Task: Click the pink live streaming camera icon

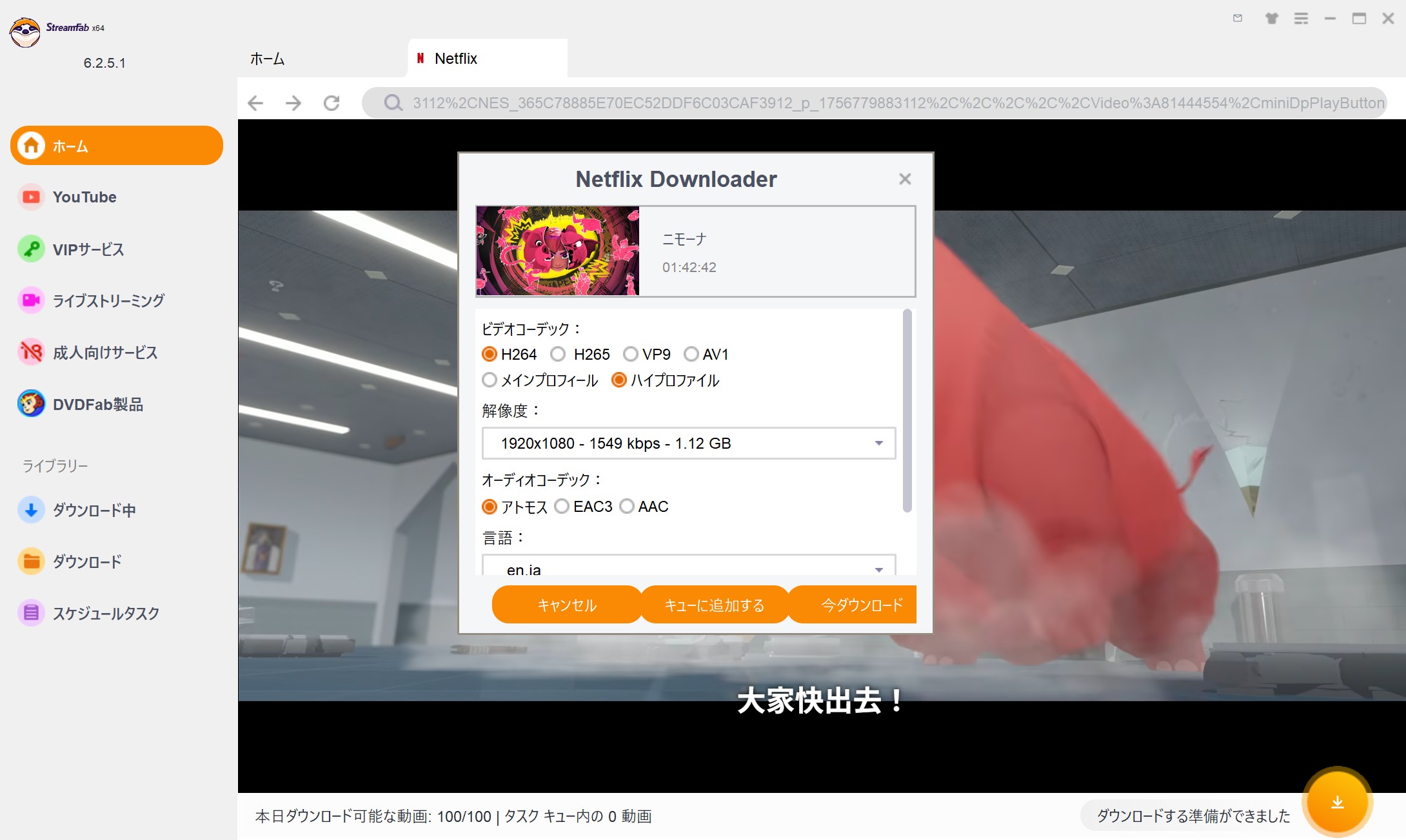Action: tap(31, 300)
